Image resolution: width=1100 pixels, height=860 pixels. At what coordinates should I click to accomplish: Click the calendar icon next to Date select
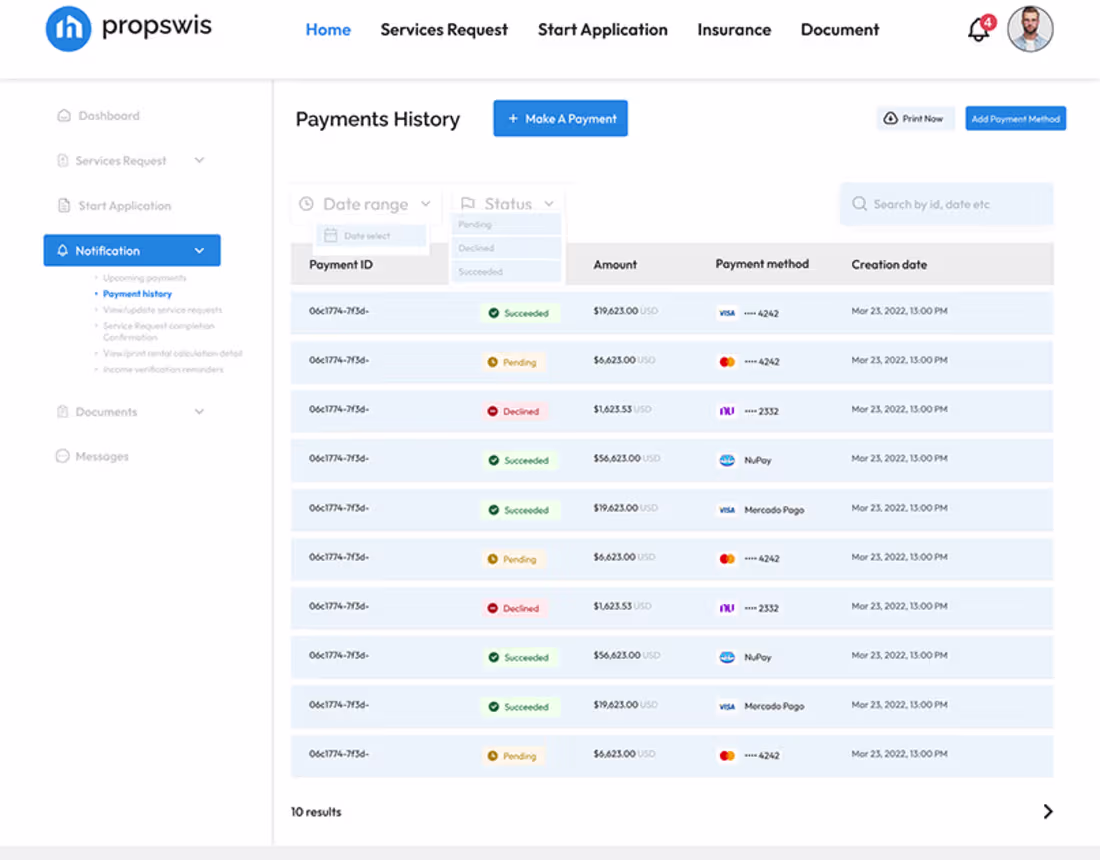[x=330, y=236]
